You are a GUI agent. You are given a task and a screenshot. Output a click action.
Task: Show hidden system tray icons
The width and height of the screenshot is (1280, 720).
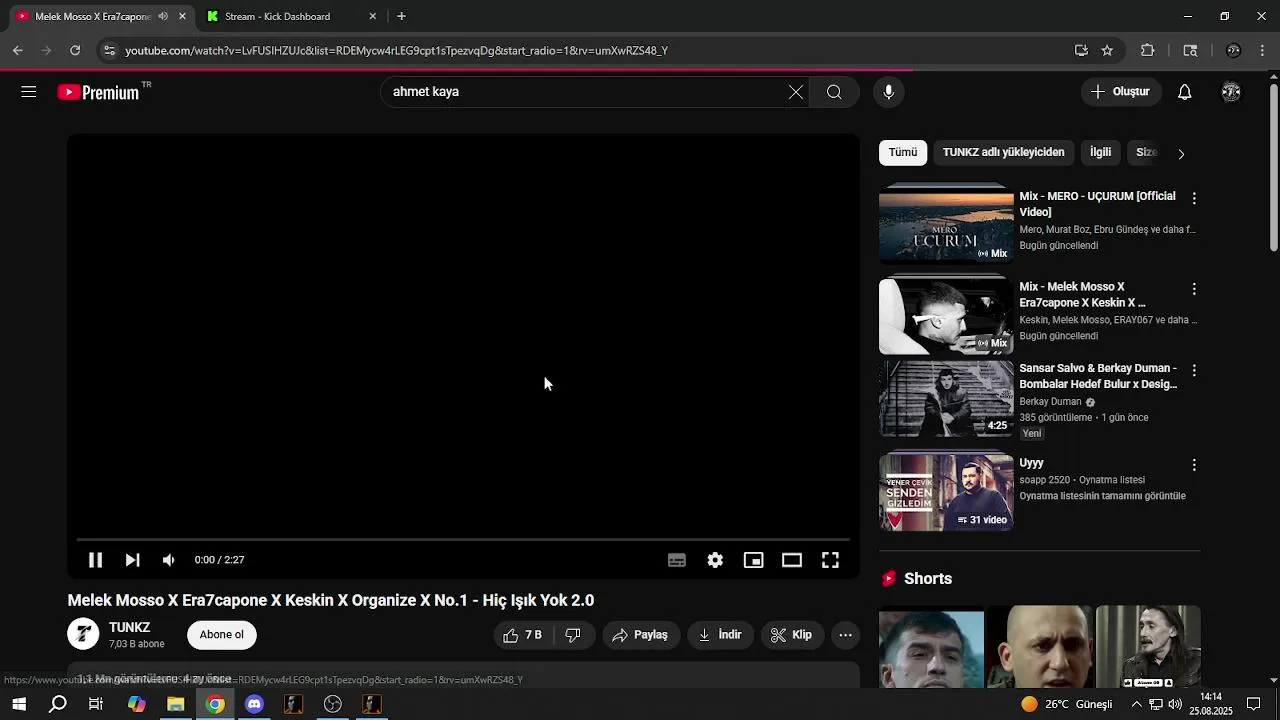(x=1136, y=704)
